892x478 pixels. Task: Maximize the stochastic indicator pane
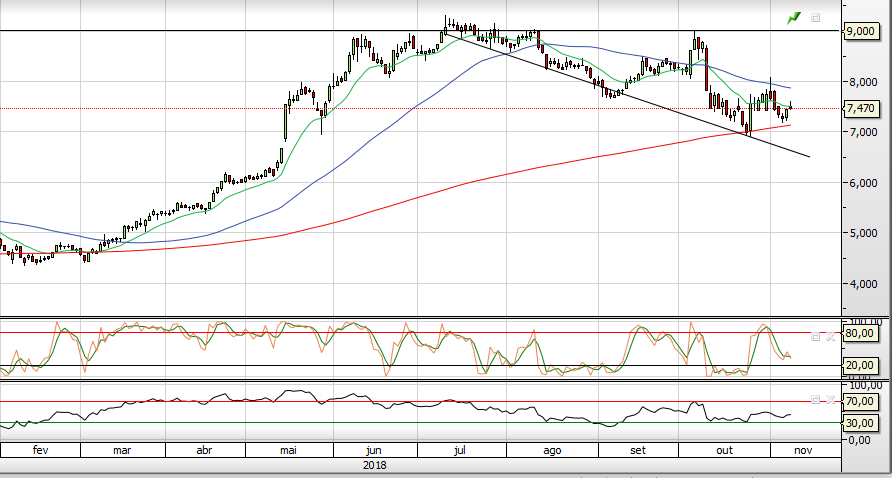[815, 338]
